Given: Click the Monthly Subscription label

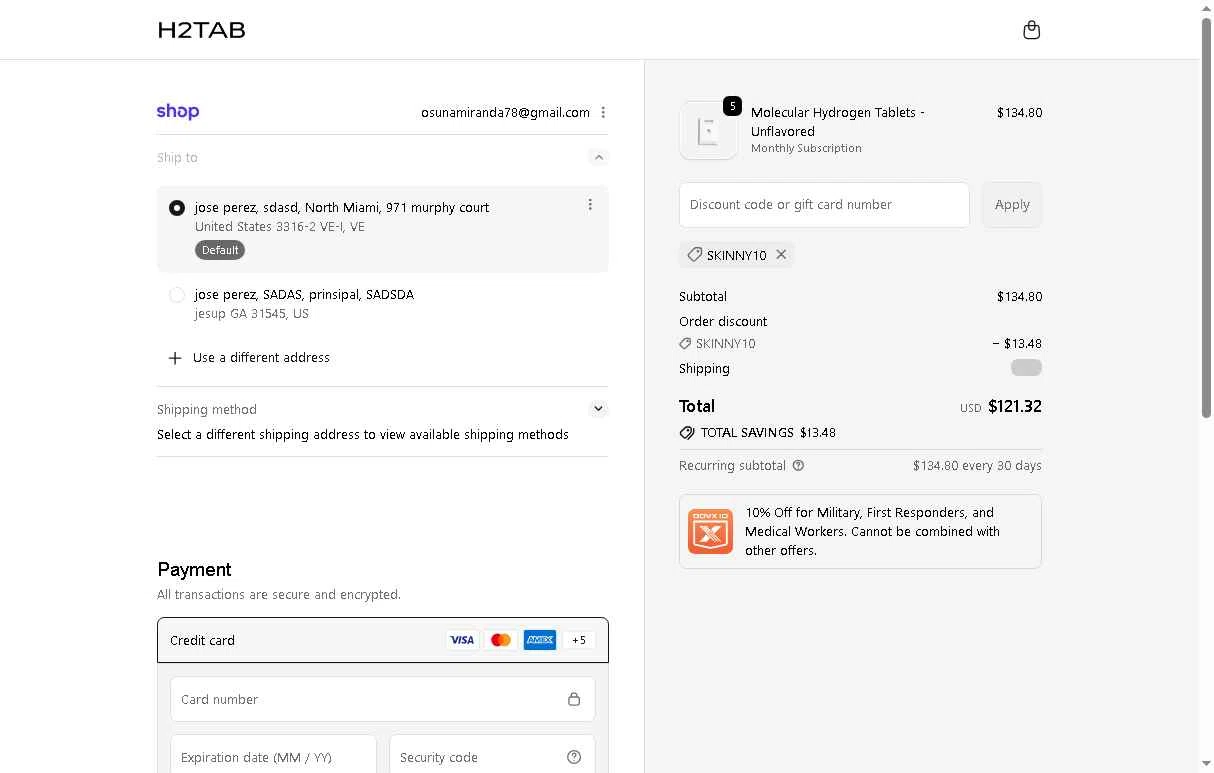Looking at the screenshot, I should (806, 148).
